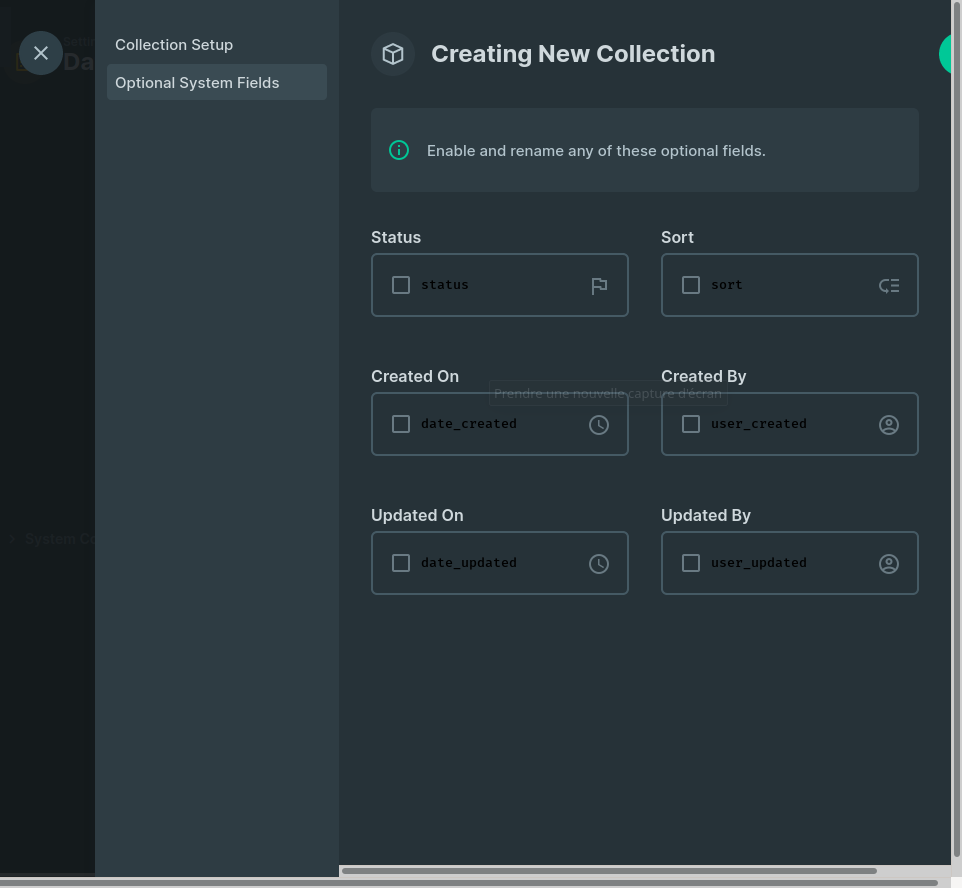Edit the user_created field name input

coord(790,424)
